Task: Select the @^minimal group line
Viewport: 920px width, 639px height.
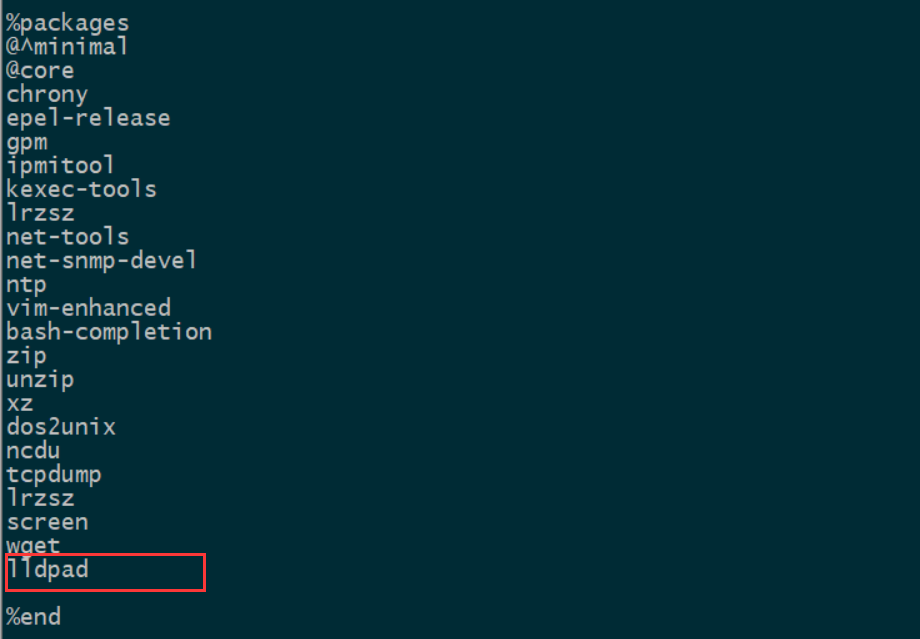Action: pos(67,47)
